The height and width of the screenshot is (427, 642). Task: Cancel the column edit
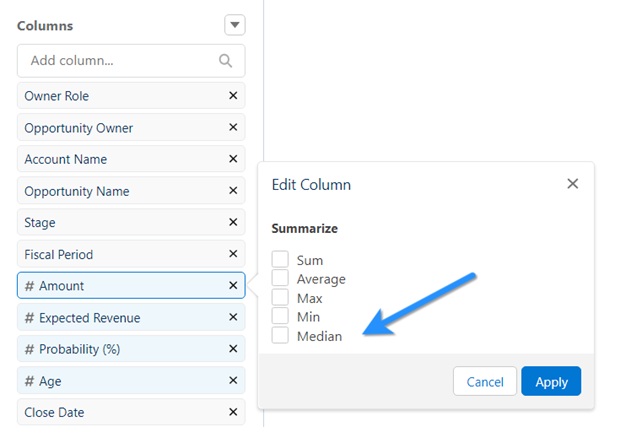(485, 381)
